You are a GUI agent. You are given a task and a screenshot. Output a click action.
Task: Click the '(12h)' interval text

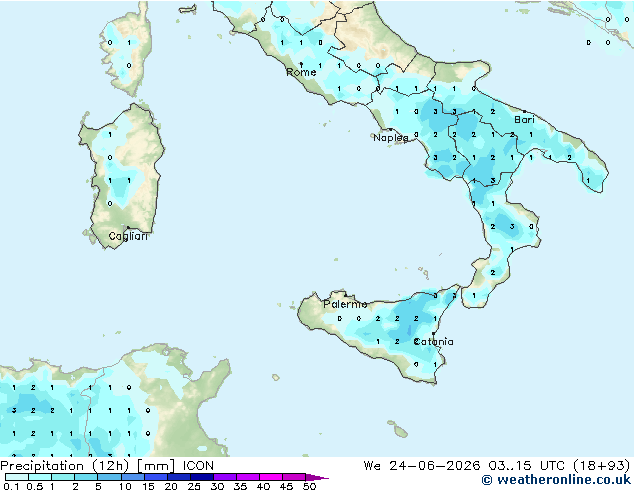(110, 466)
